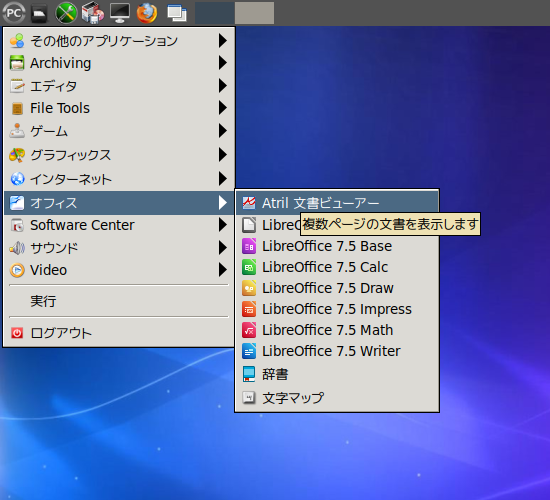Click the blank LibreOffice document icon
This screenshot has height=500, width=550.
(x=249, y=225)
